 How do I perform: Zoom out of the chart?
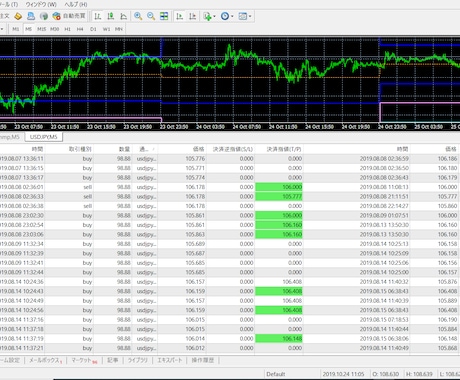click(x=151, y=16)
